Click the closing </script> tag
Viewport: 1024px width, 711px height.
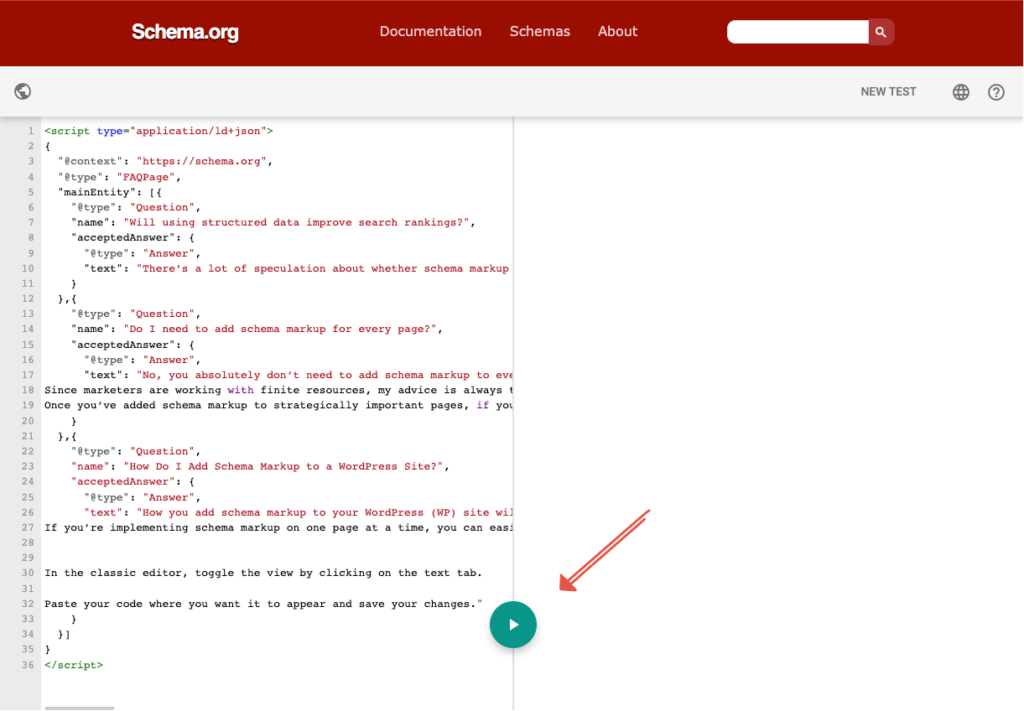pos(73,665)
